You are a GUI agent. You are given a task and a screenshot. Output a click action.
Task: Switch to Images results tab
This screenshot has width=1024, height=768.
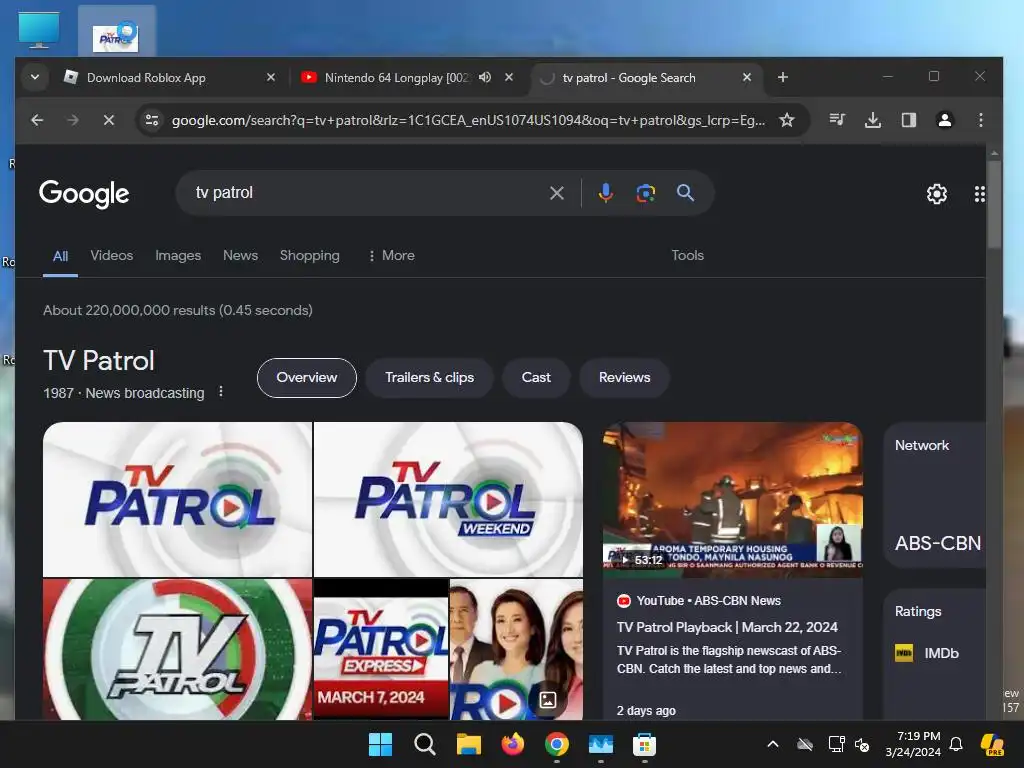pos(178,255)
